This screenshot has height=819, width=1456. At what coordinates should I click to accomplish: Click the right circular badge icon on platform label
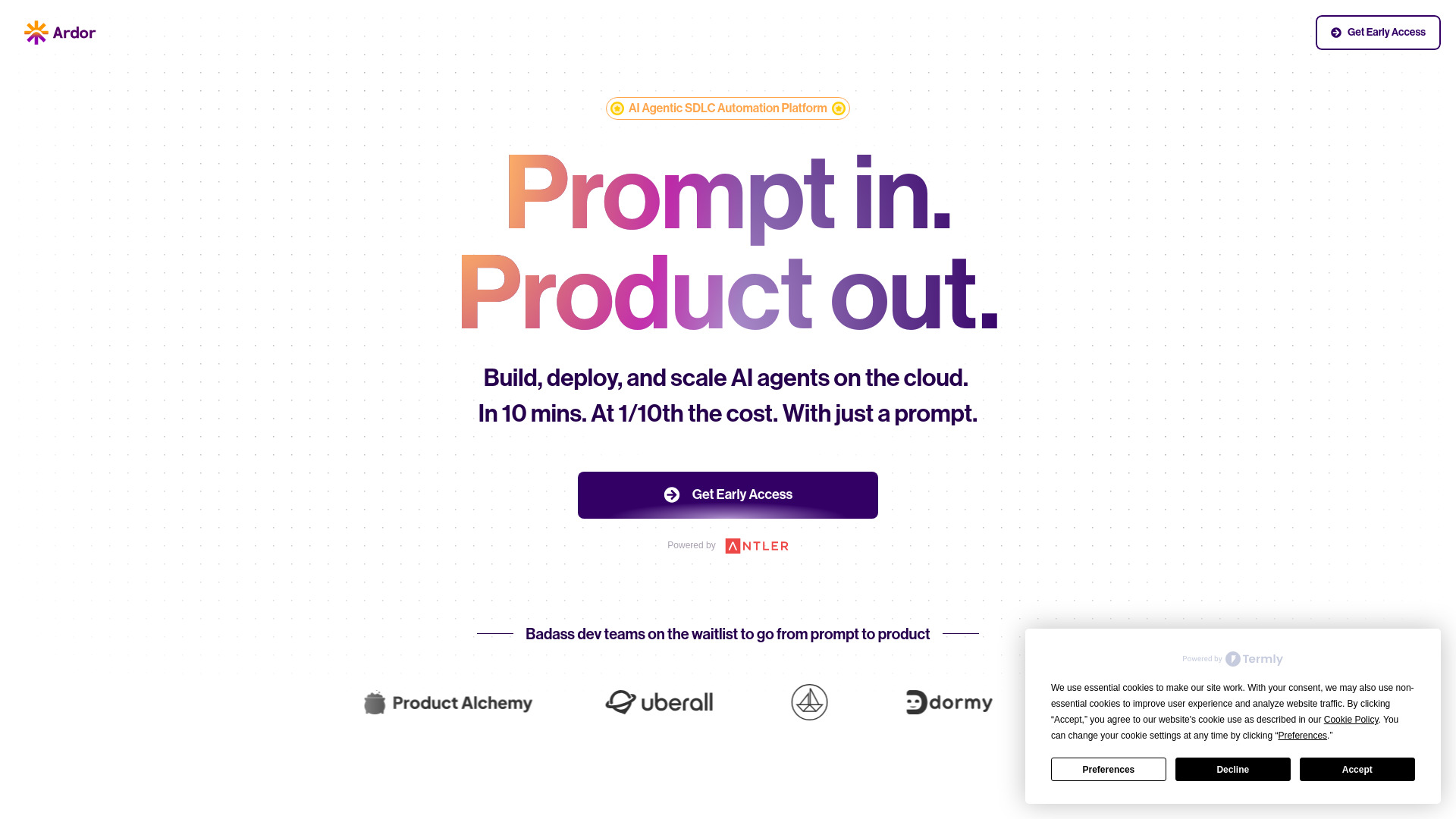(839, 108)
